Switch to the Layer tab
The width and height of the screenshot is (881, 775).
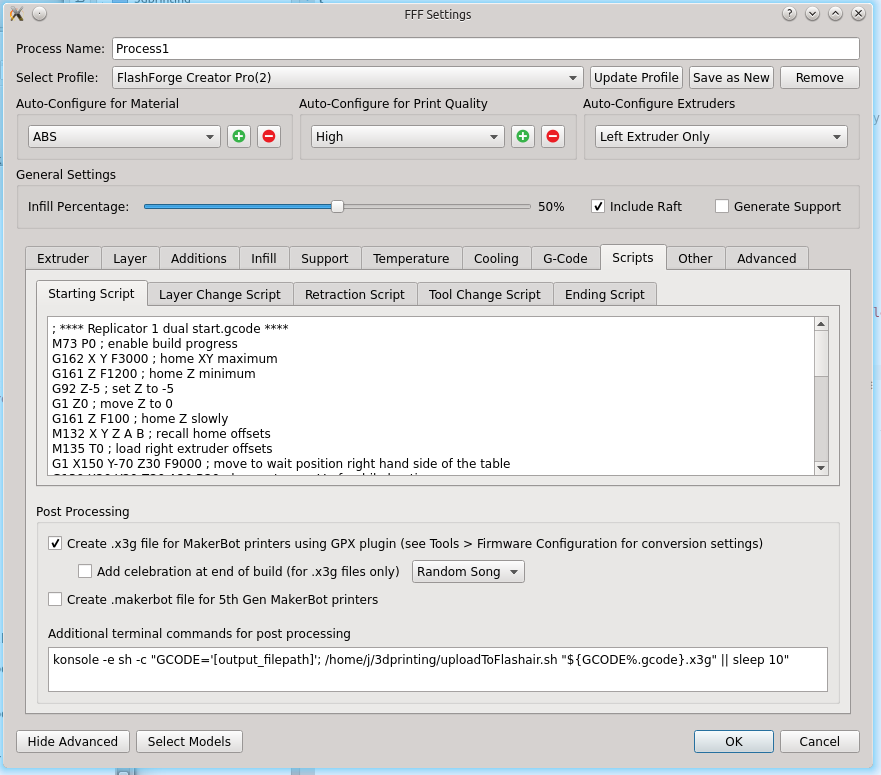click(x=130, y=259)
